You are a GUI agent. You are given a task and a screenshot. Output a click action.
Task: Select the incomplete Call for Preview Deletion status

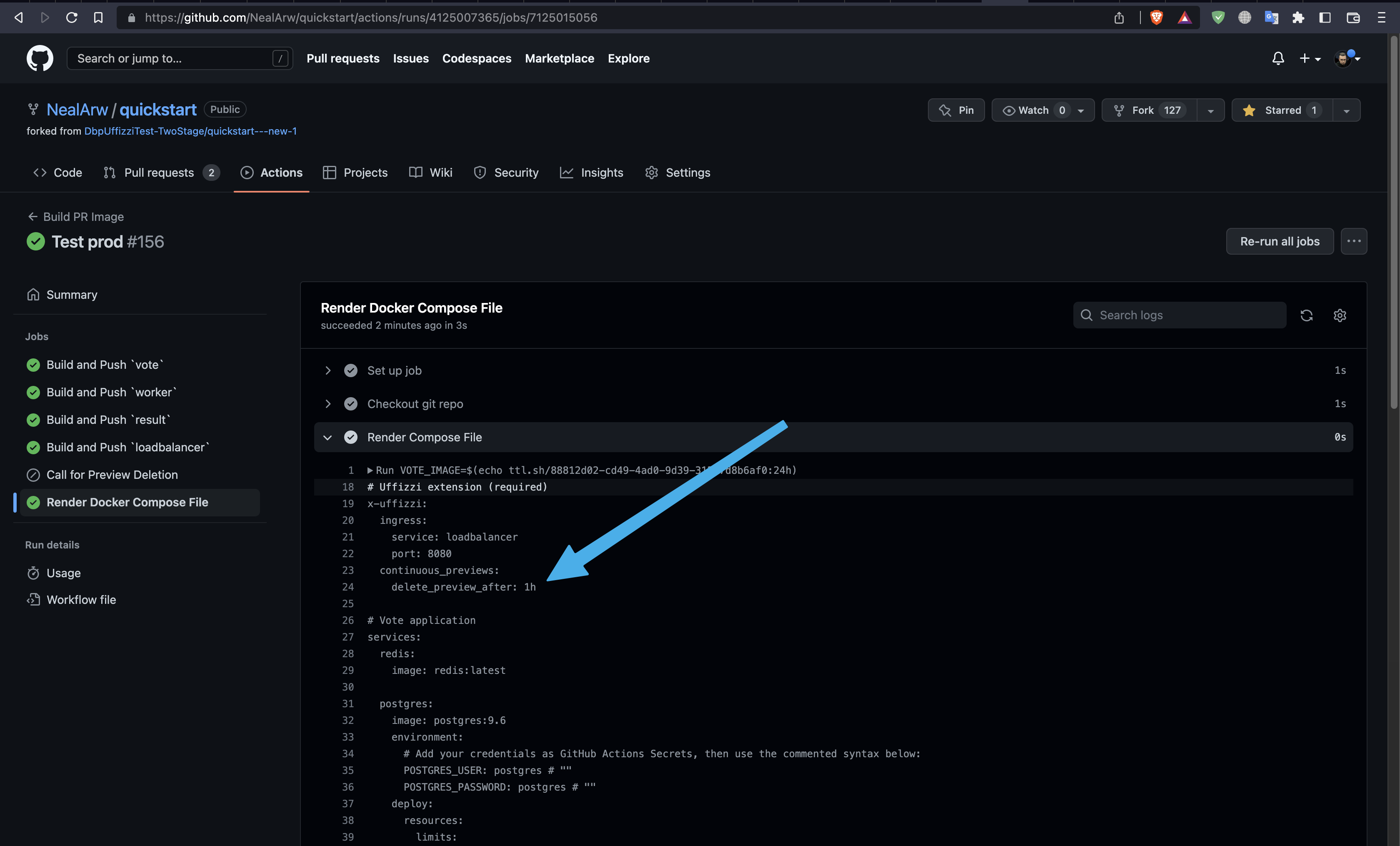(33, 474)
